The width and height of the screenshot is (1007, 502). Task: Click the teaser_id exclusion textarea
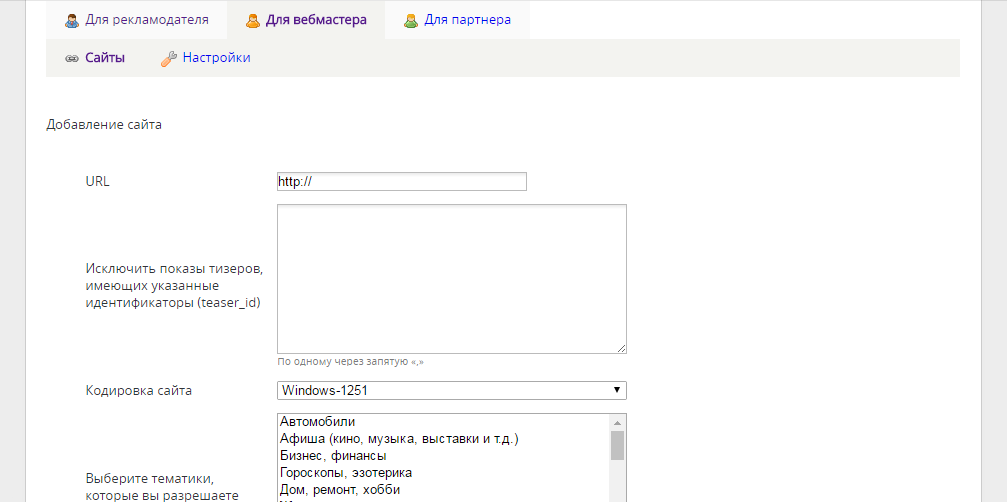451,278
